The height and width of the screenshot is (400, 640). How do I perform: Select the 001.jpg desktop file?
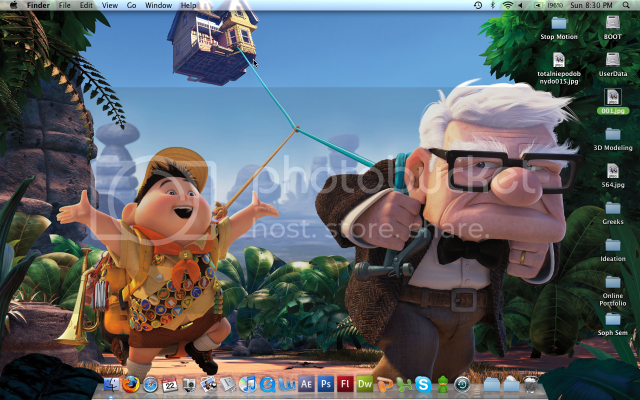[x=612, y=100]
